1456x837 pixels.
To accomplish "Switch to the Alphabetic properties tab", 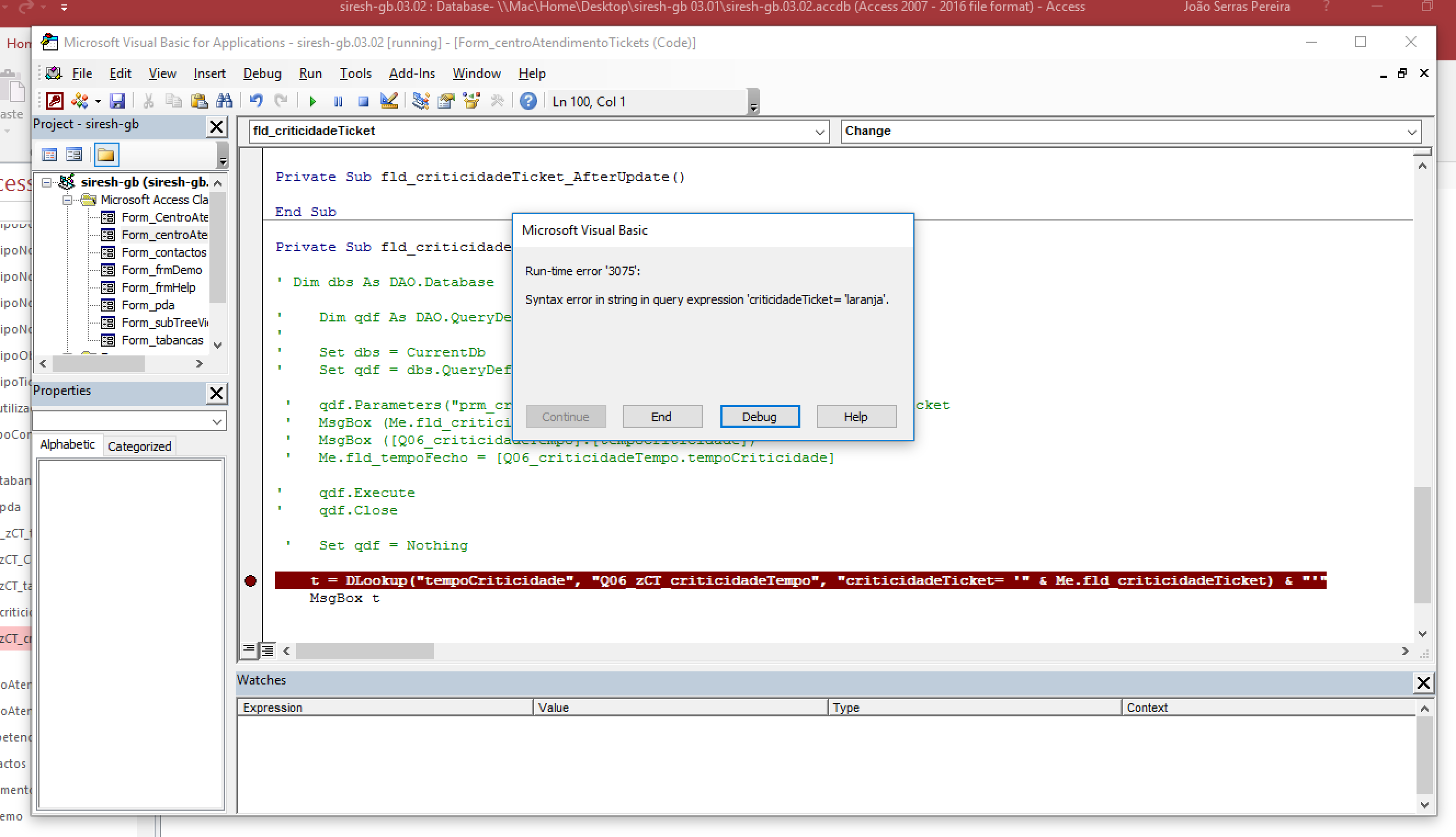I will point(68,444).
